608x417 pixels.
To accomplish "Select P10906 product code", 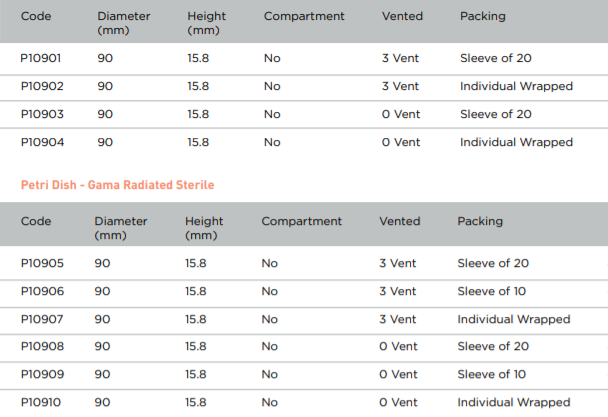I will click(42, 291).
